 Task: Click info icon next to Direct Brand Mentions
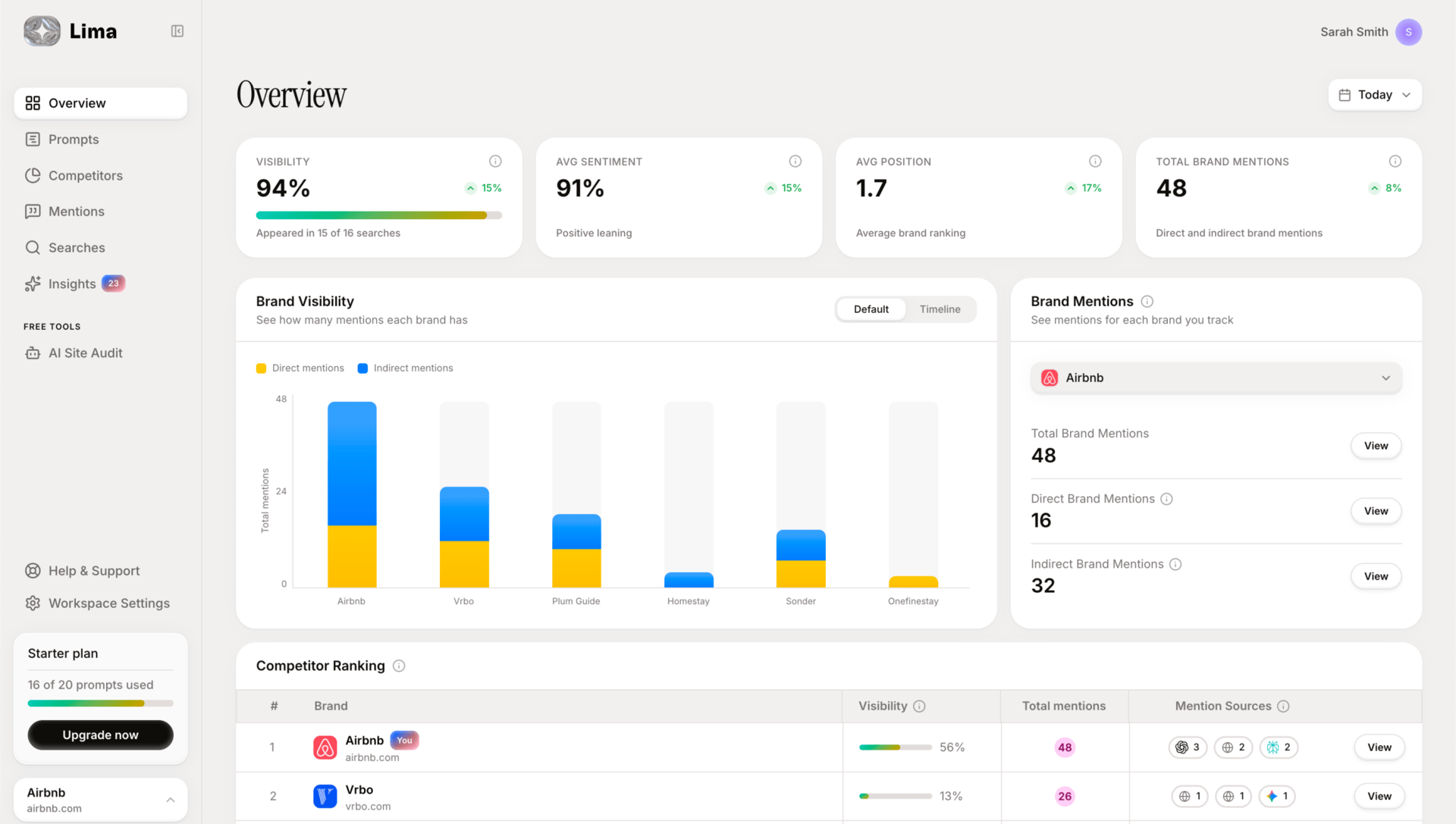(1167, 499)
